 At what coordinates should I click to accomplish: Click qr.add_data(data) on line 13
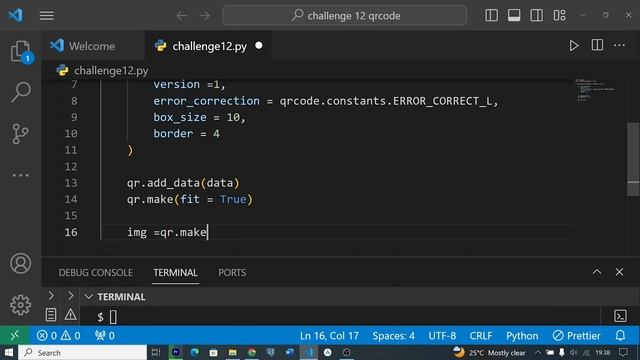point(183,183)
